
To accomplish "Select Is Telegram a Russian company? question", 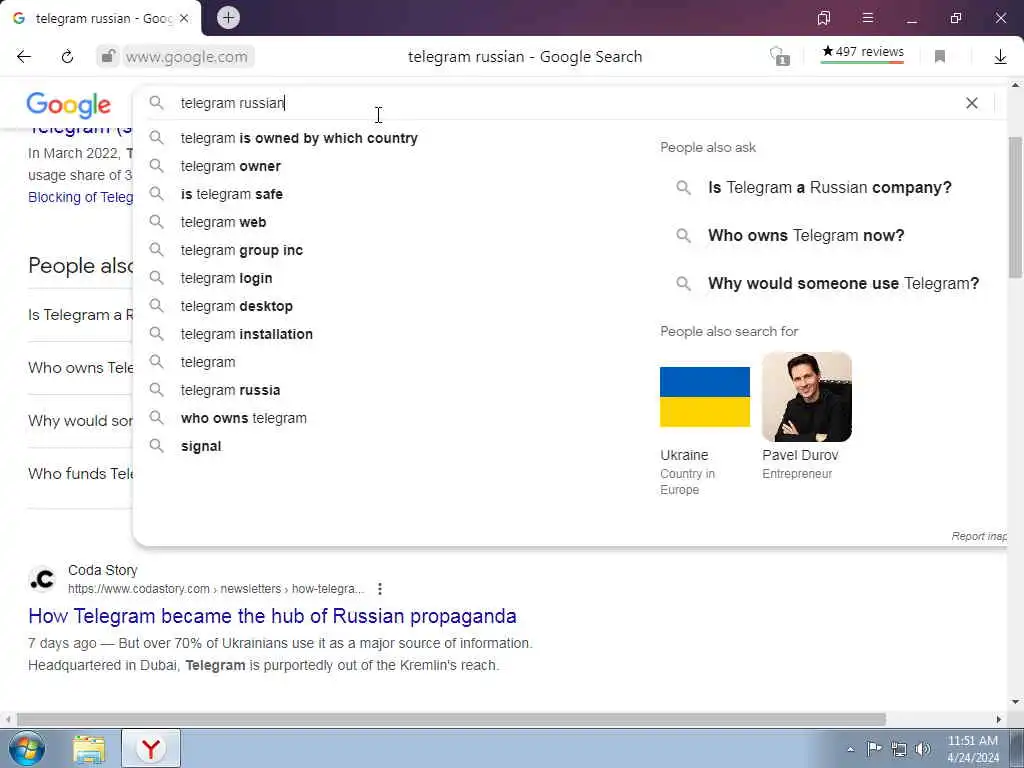I will pos(829,188).
